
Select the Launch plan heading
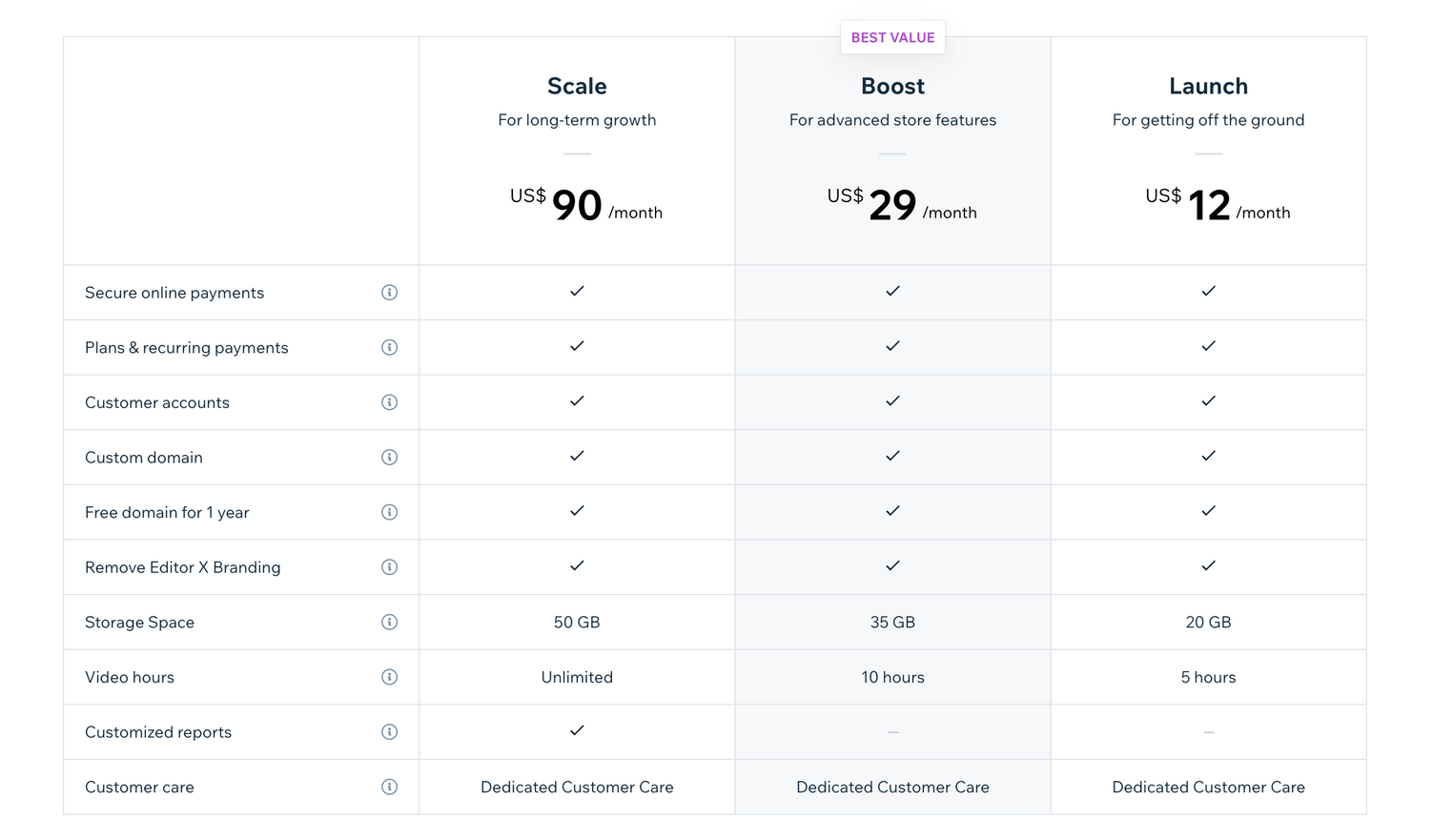coord(1208,86)
